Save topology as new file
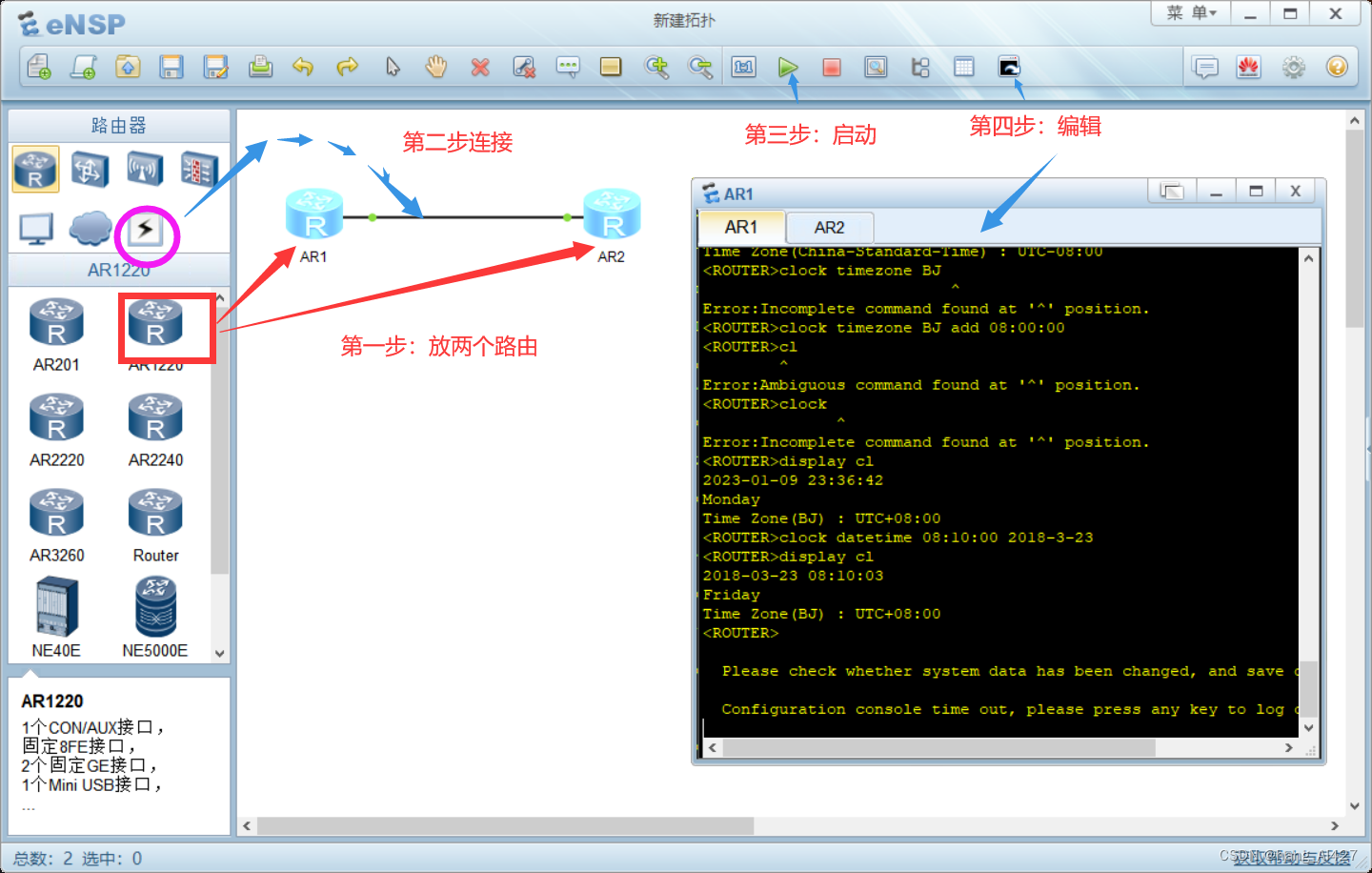Screen dimensions: 1372x873 tap(216, 67)
